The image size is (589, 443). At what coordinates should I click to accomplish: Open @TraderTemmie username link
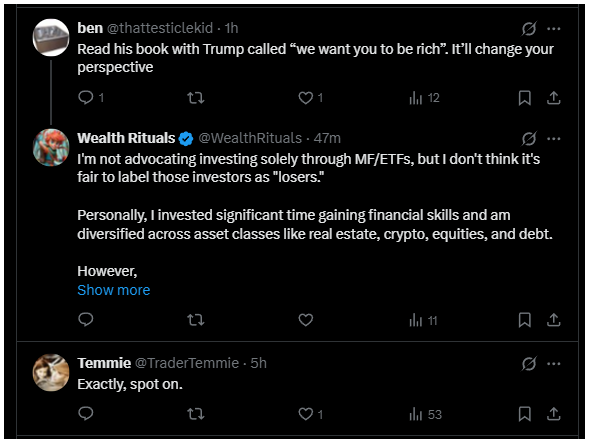[187, 363]
